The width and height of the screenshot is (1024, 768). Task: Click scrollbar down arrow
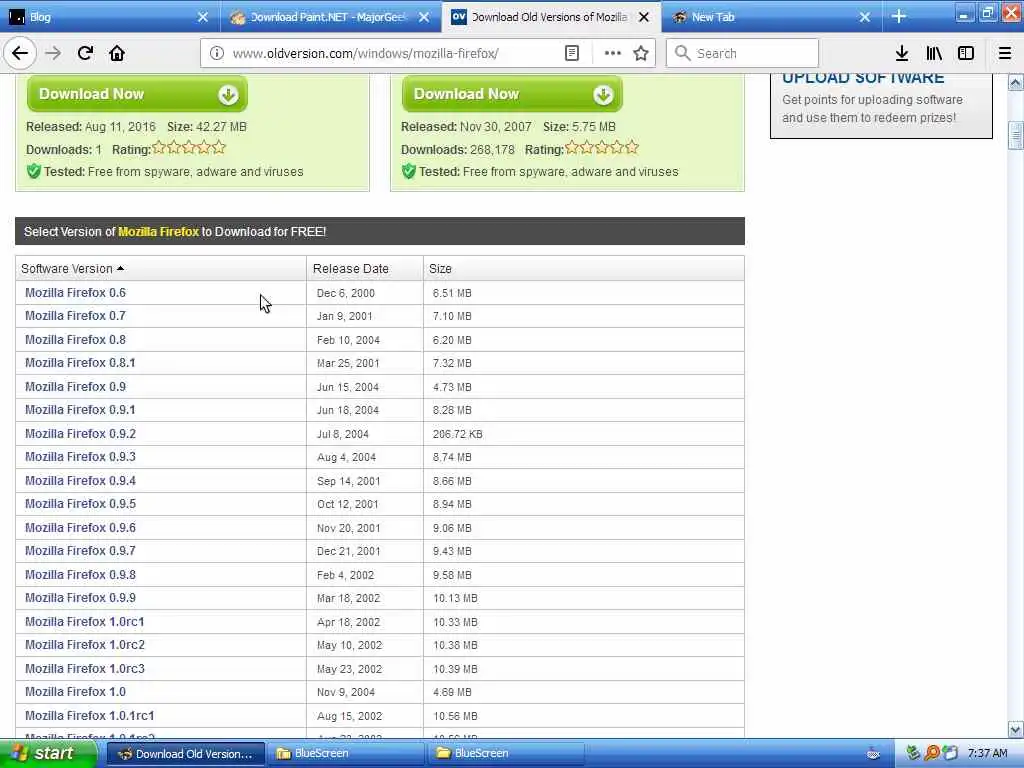pos(1015,729)
